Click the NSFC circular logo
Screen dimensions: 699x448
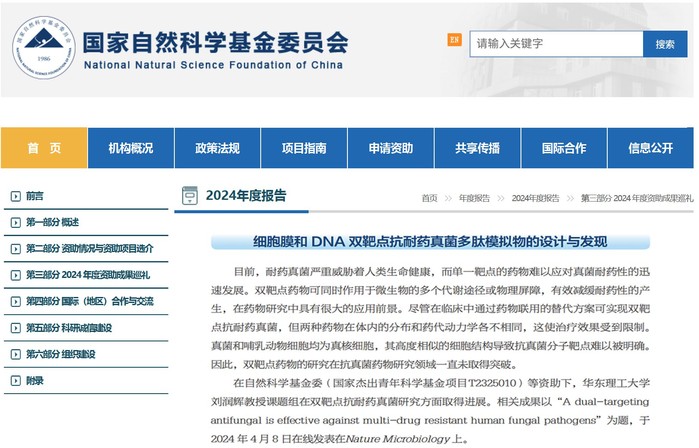pos(42,46)
